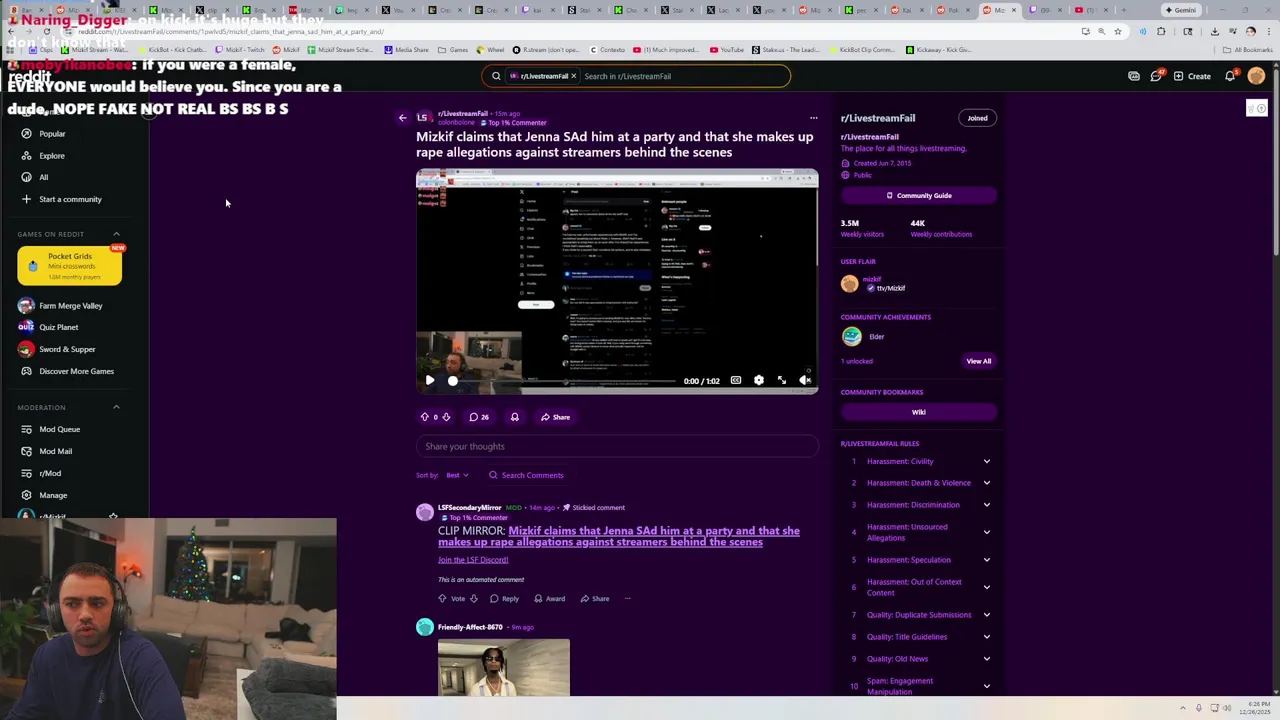Award the LSFSecondaryMirror comment
The image size is (1280, 720).
click(549, 599)
